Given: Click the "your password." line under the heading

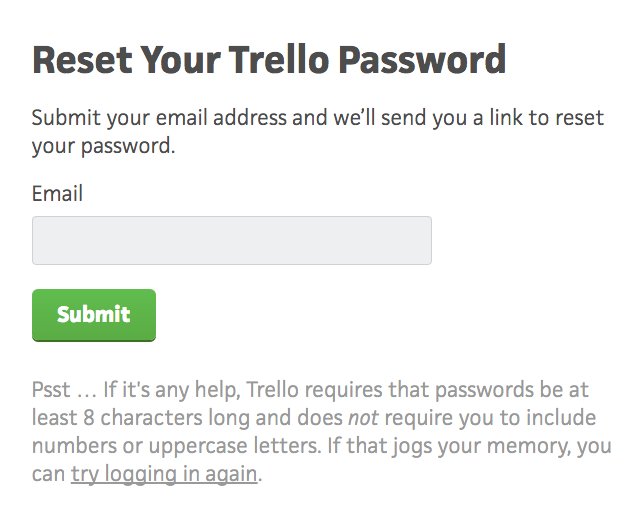Looking at the screenshot, I should [103, 146].
